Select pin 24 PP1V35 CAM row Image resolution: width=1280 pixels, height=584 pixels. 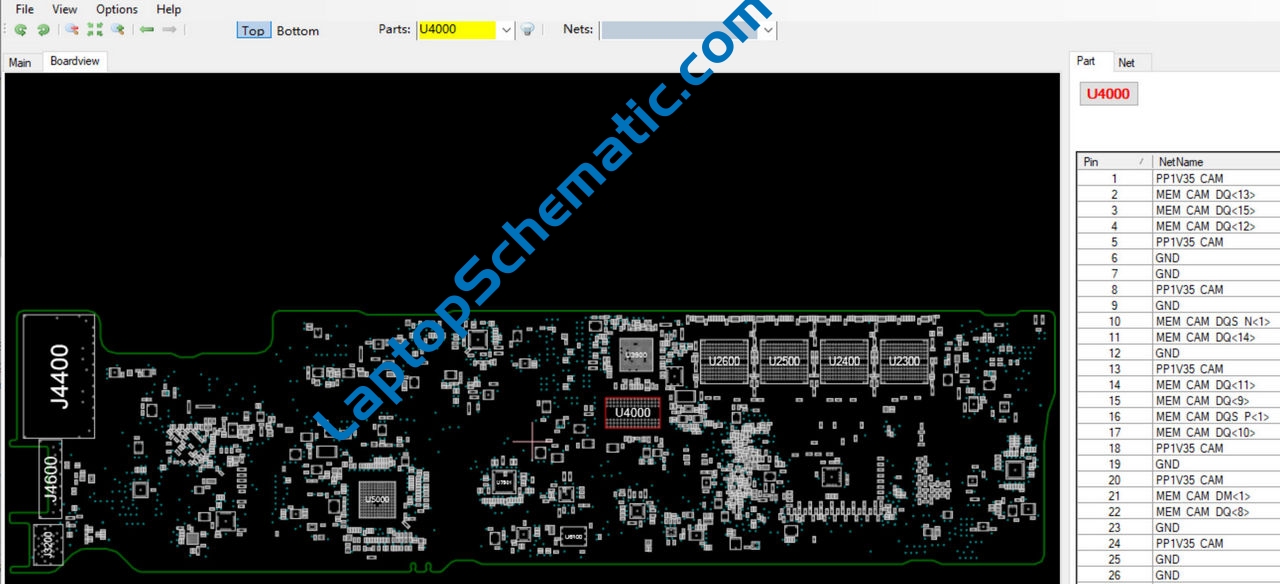click(1178, 543)
